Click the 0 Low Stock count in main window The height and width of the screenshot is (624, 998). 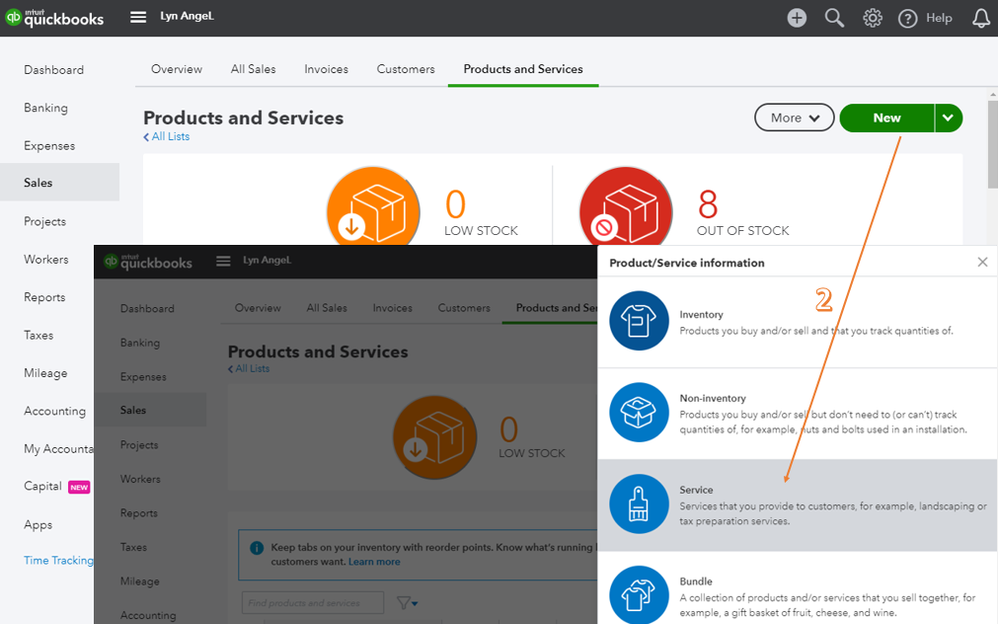tap(455, 204)
